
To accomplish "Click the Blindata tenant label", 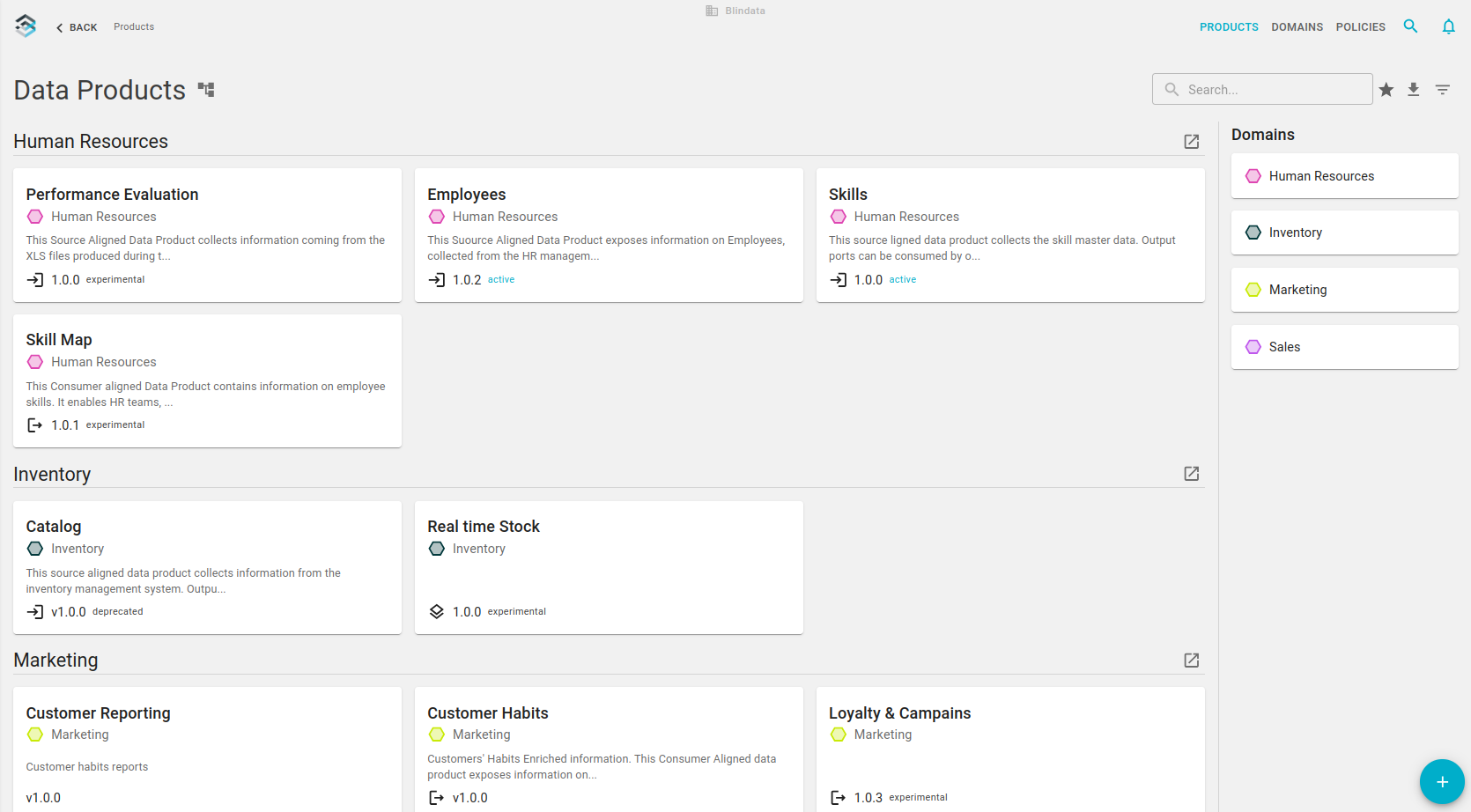I will pos(745,11).
